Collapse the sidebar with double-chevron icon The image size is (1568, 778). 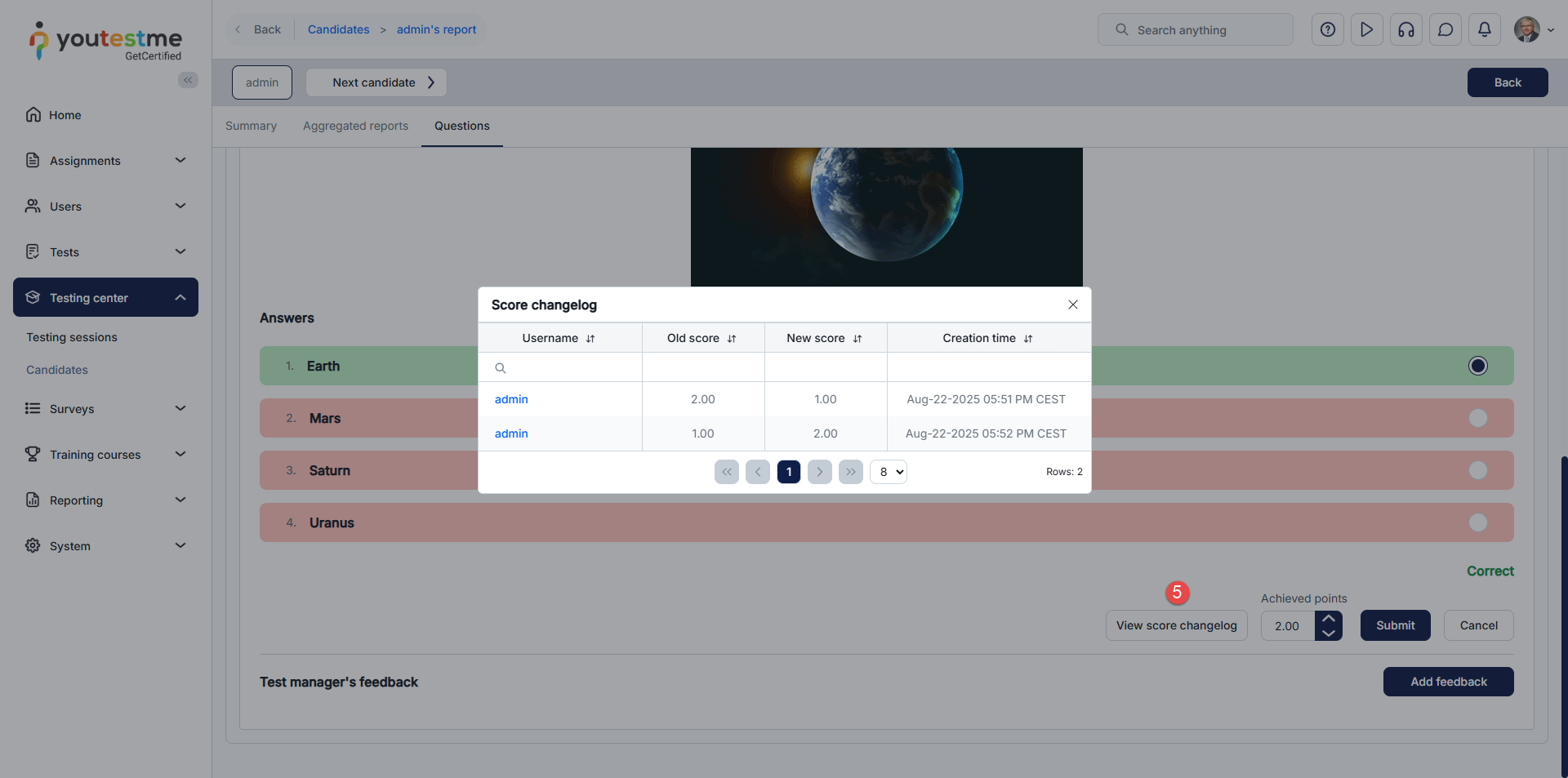tap(188, 80)
